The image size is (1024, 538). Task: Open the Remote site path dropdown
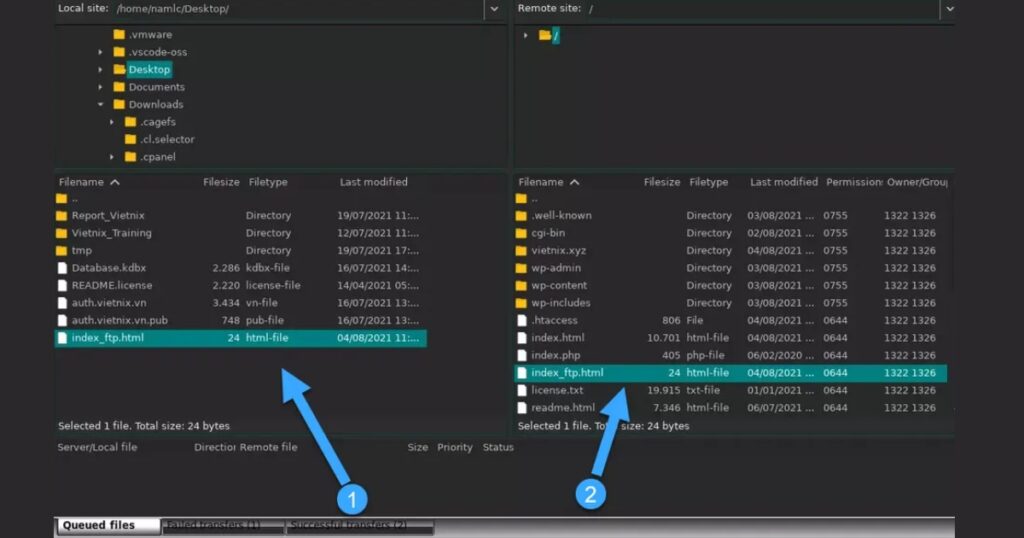coord(950,9)
